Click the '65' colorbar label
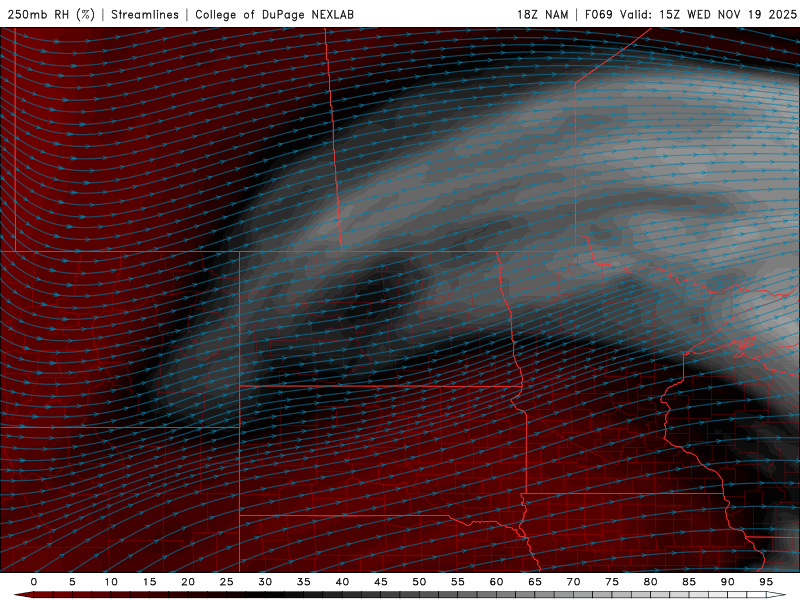The image size is (800, 600). point(535,582)
